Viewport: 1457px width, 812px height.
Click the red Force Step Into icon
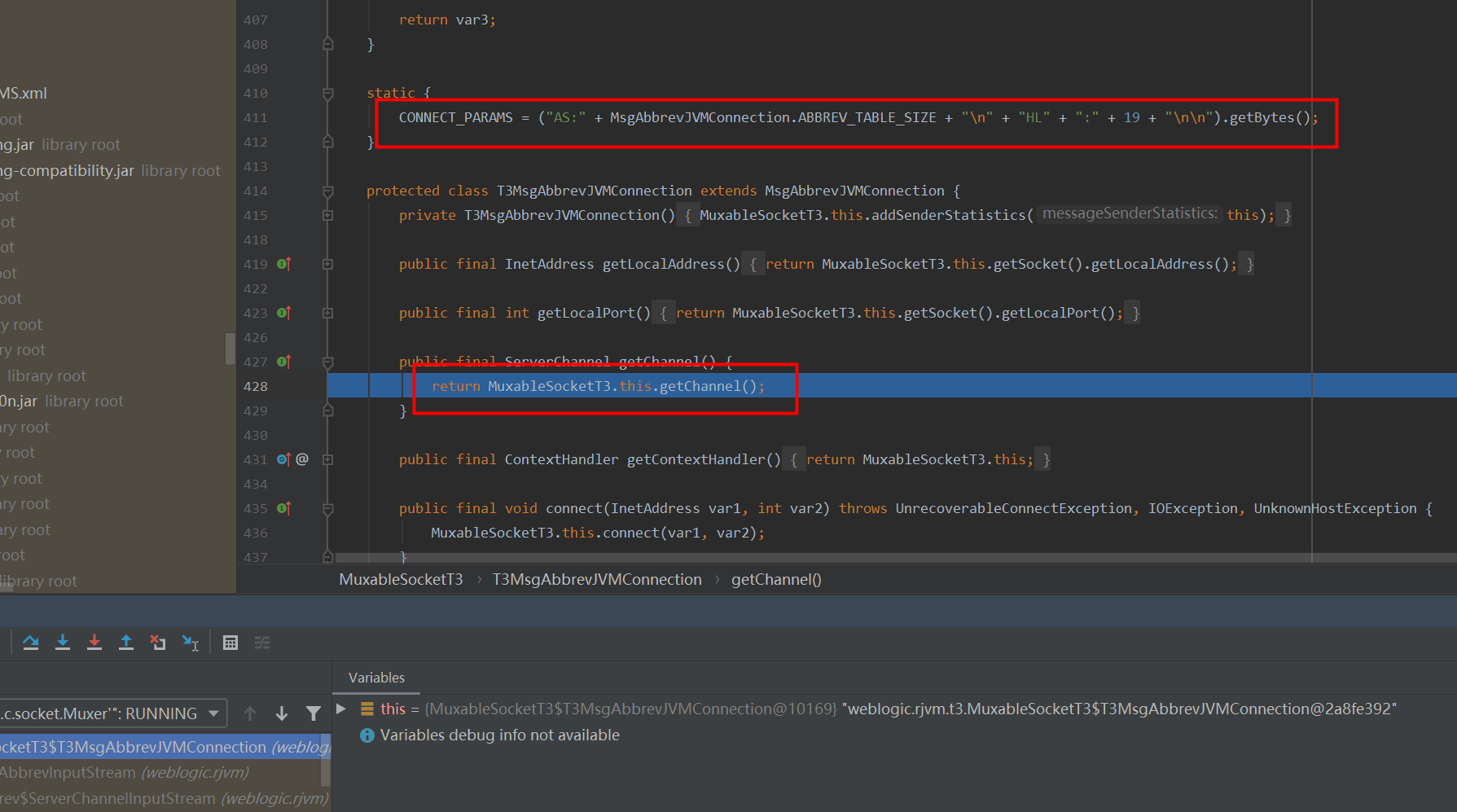point(94,643)
